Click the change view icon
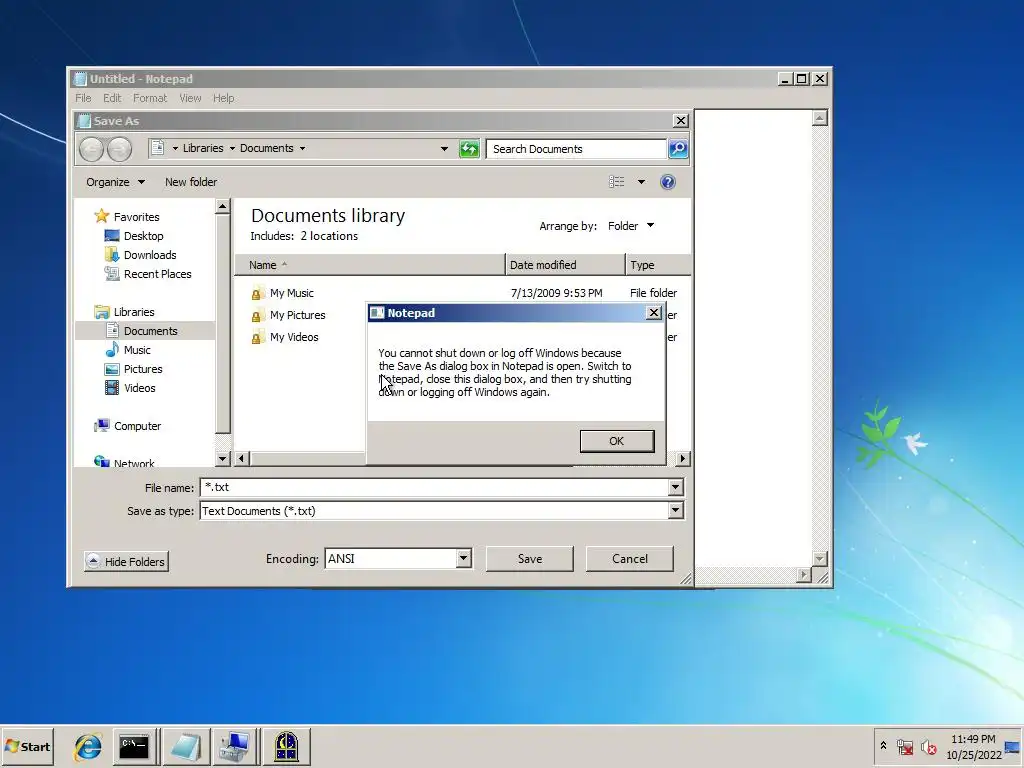Image resolution: width=1024 pixels, height=768 pixels. coord(616,182)
